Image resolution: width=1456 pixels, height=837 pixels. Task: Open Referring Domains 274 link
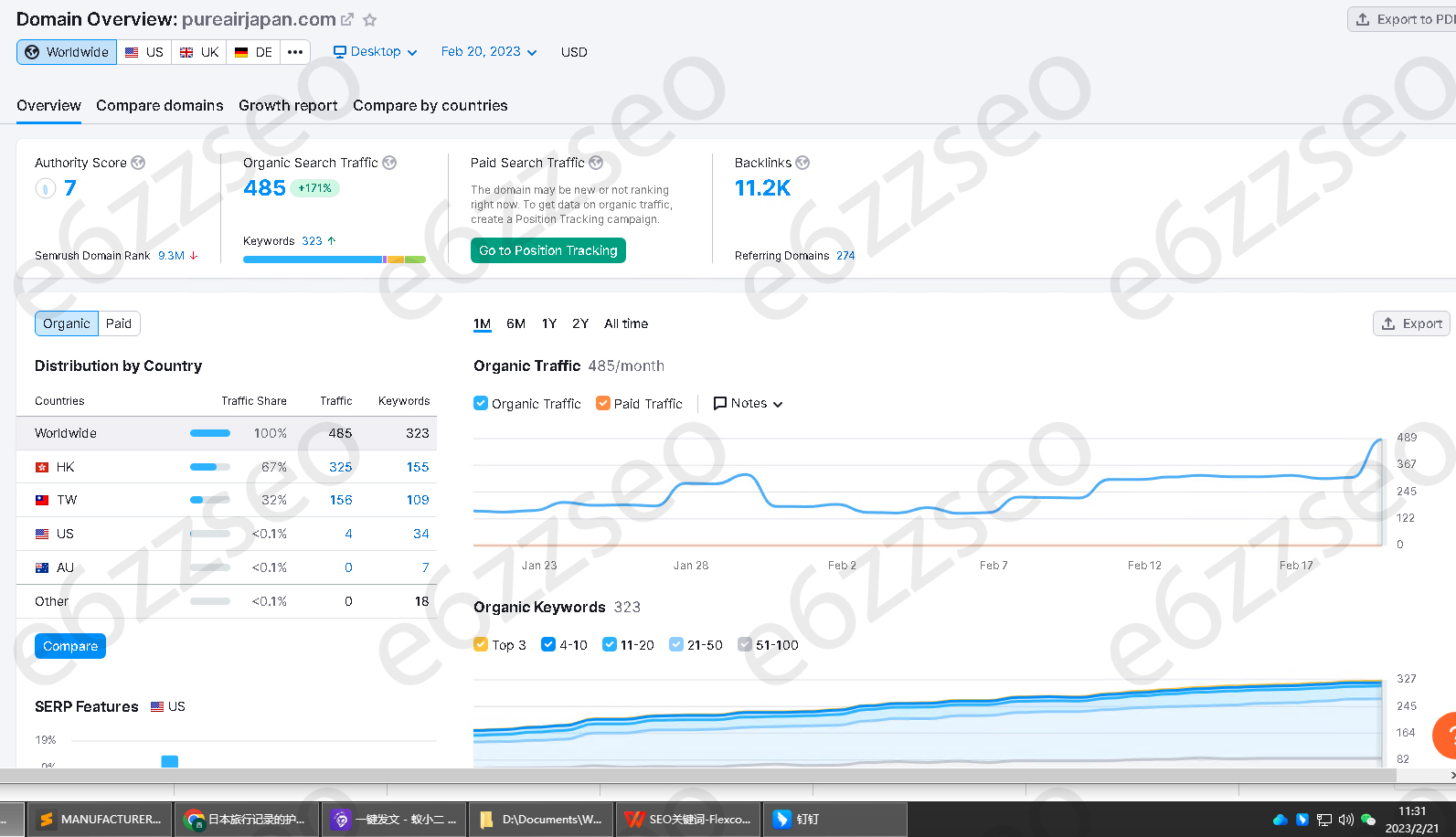845,256
